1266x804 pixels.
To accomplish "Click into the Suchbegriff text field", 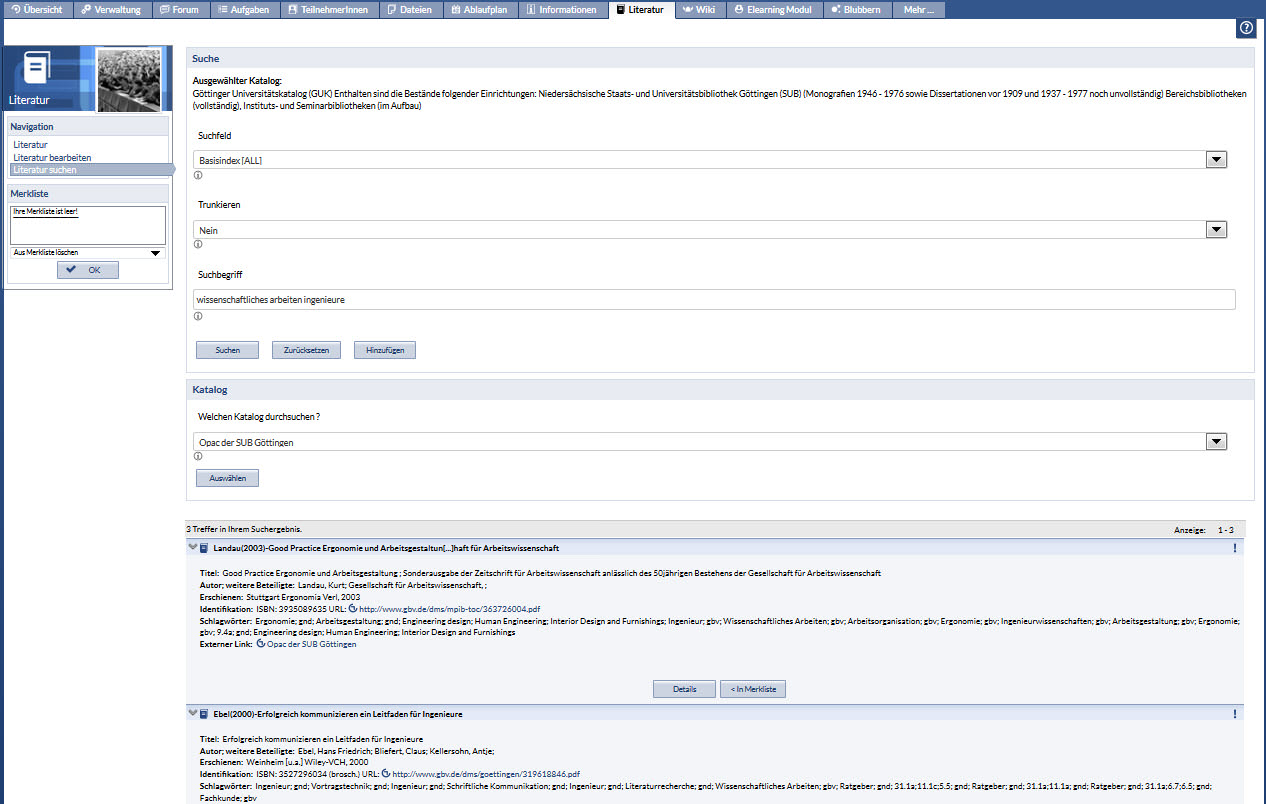I will point(714,299).
